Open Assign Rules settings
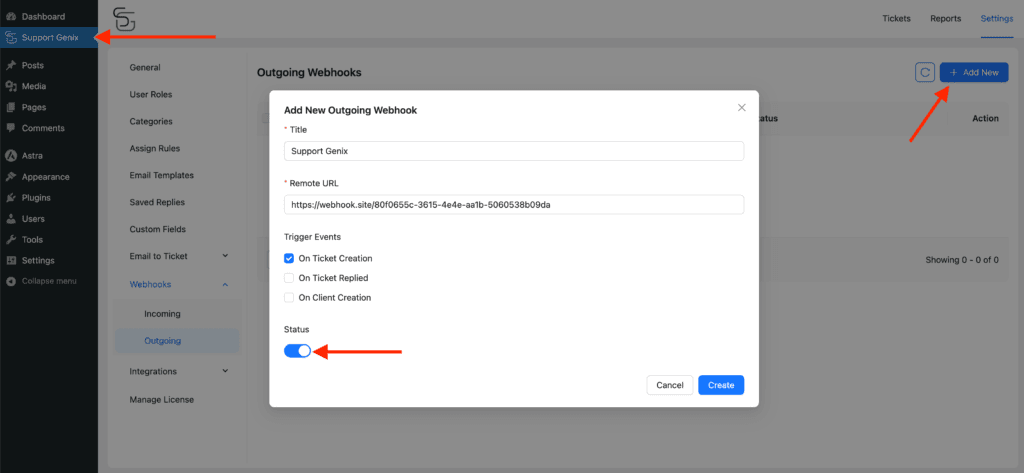 tap(155, 148)
